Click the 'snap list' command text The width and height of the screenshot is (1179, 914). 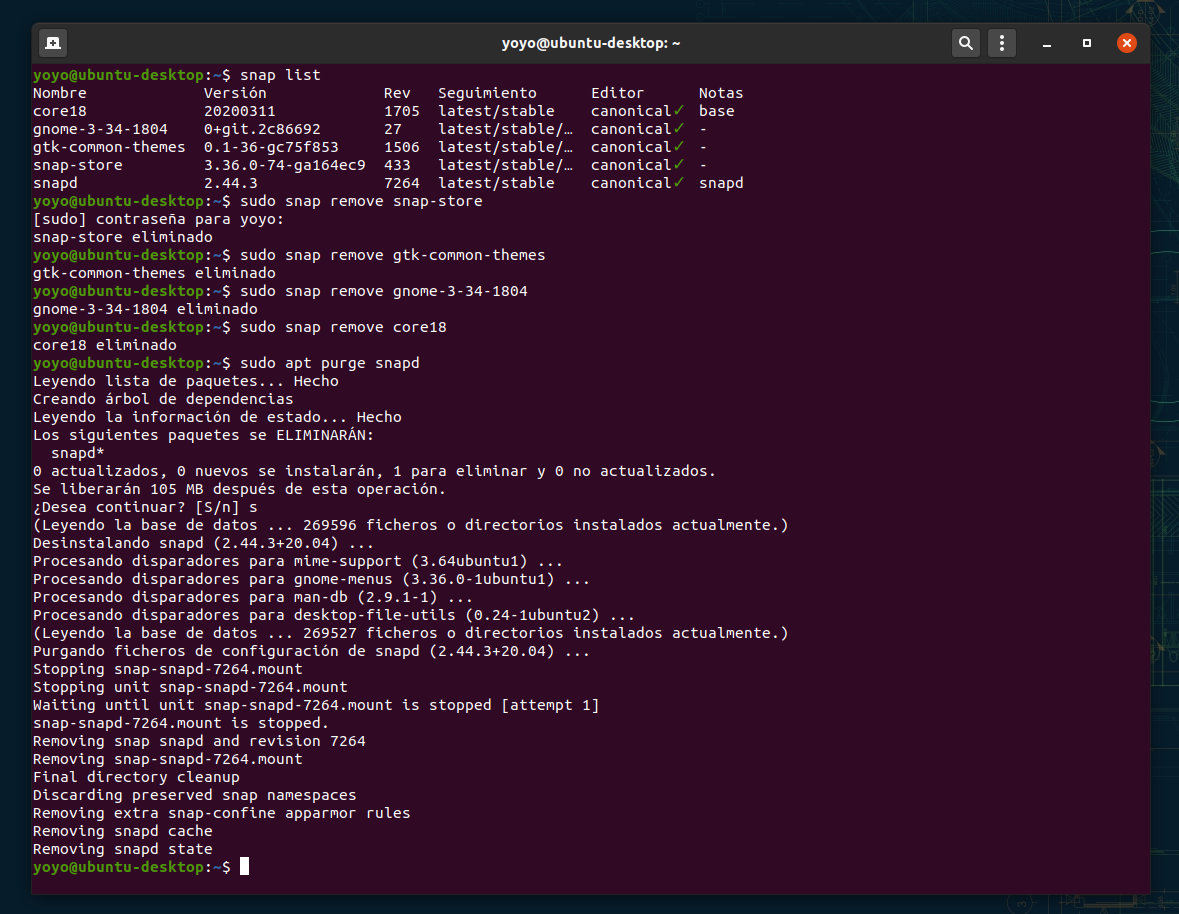280,75
